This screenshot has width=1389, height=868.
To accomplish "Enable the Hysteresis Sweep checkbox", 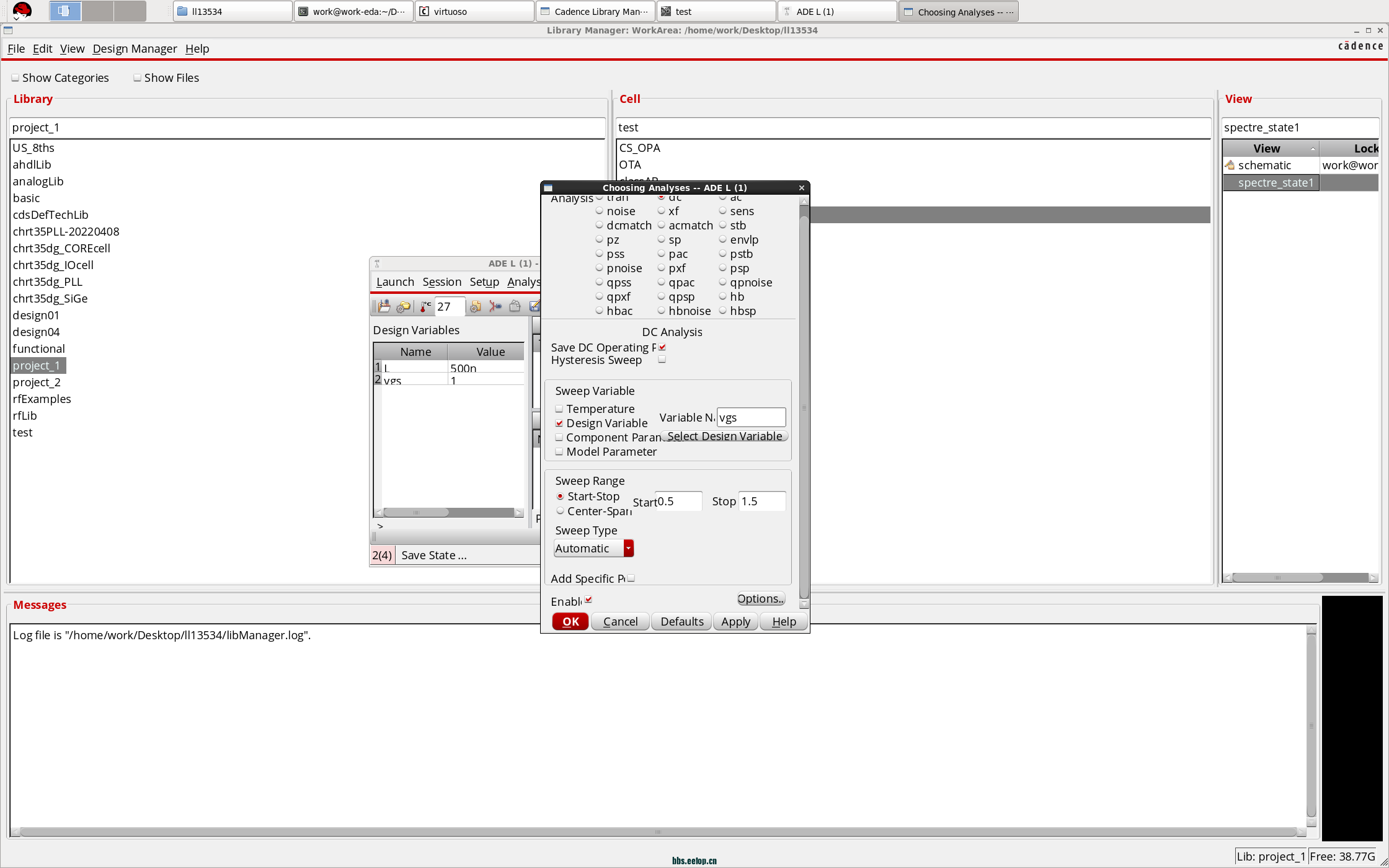I will click(662, 360).
